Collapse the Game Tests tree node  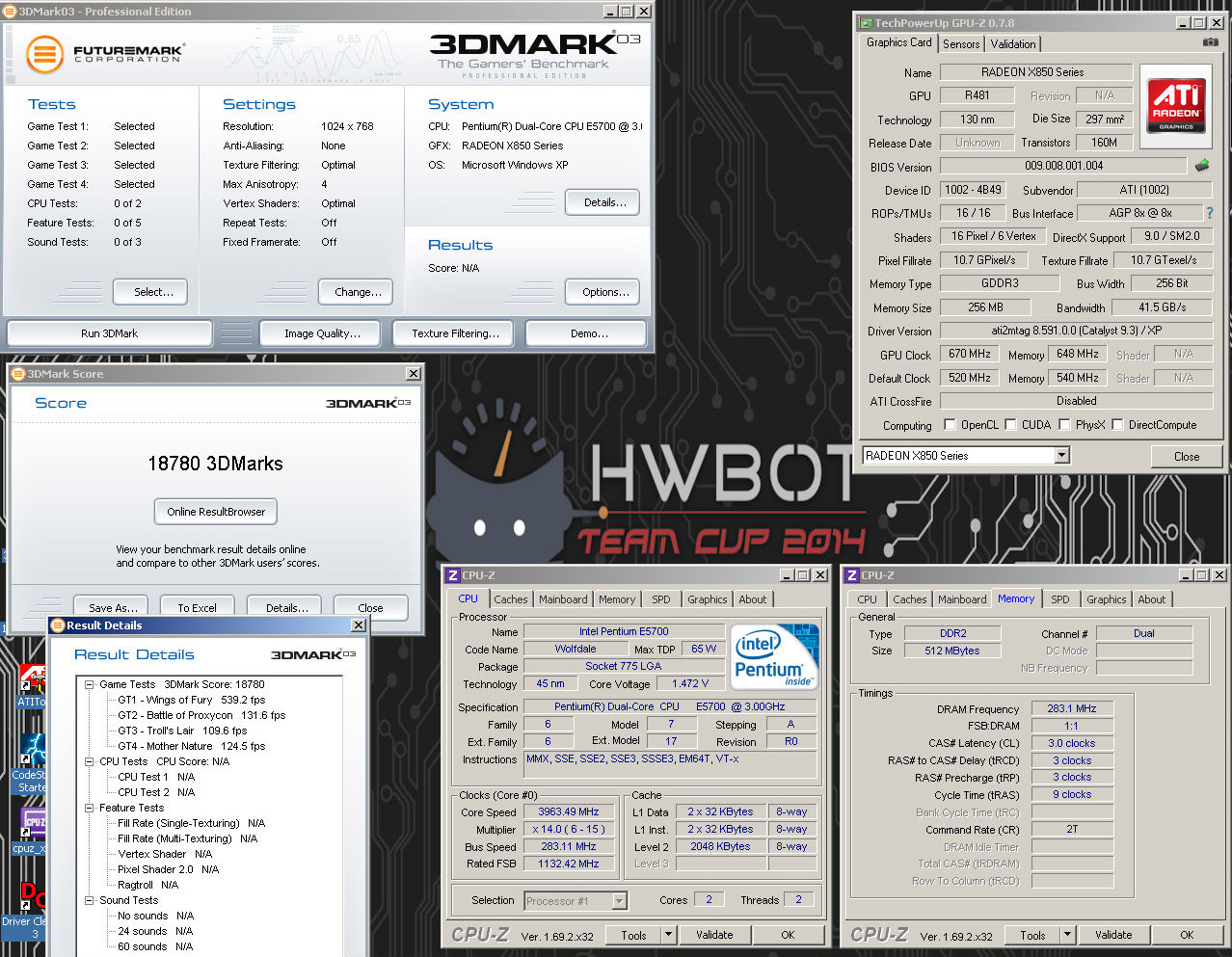(89, 684)
